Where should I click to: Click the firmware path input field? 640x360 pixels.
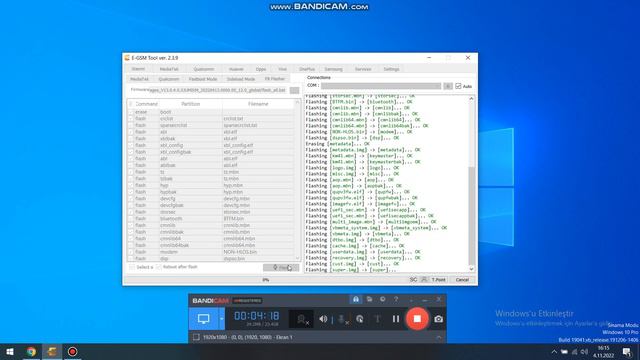pos(218,90)
